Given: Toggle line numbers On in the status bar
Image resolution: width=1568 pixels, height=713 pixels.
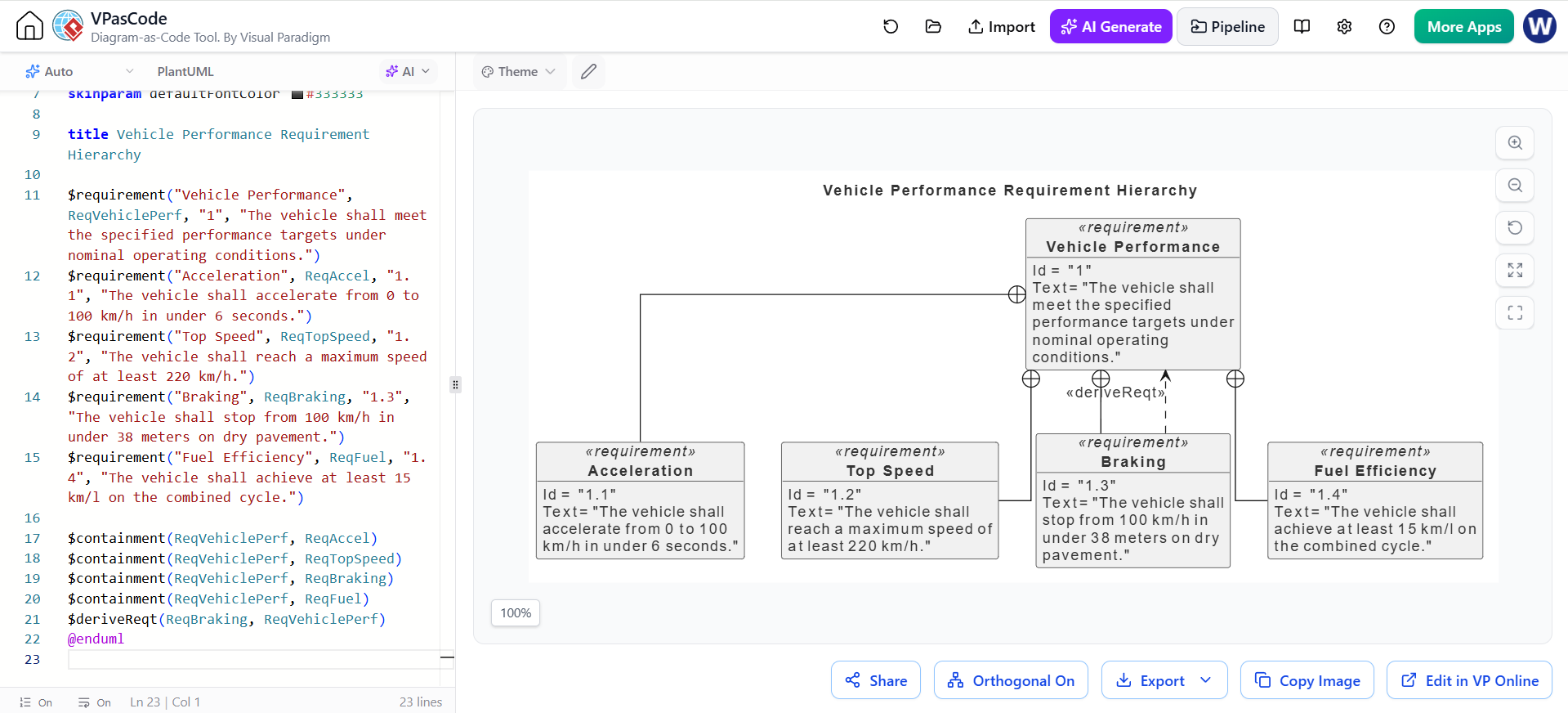Looking at the screenshot, I should [36, 702].
